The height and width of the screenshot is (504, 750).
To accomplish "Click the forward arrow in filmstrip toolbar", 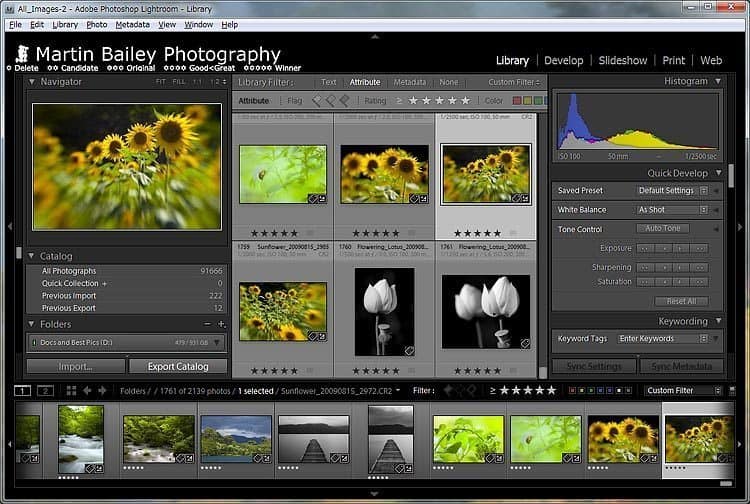I will coord(101,390).
